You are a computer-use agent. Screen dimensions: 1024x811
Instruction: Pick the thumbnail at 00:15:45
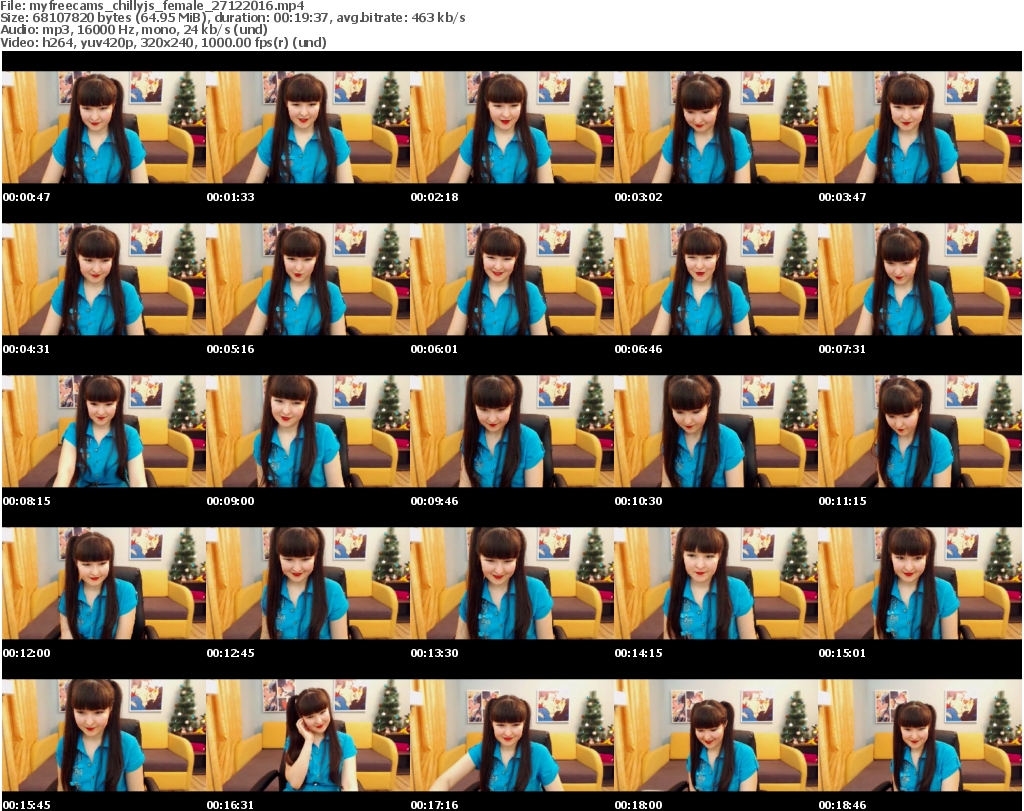[104, 735]
